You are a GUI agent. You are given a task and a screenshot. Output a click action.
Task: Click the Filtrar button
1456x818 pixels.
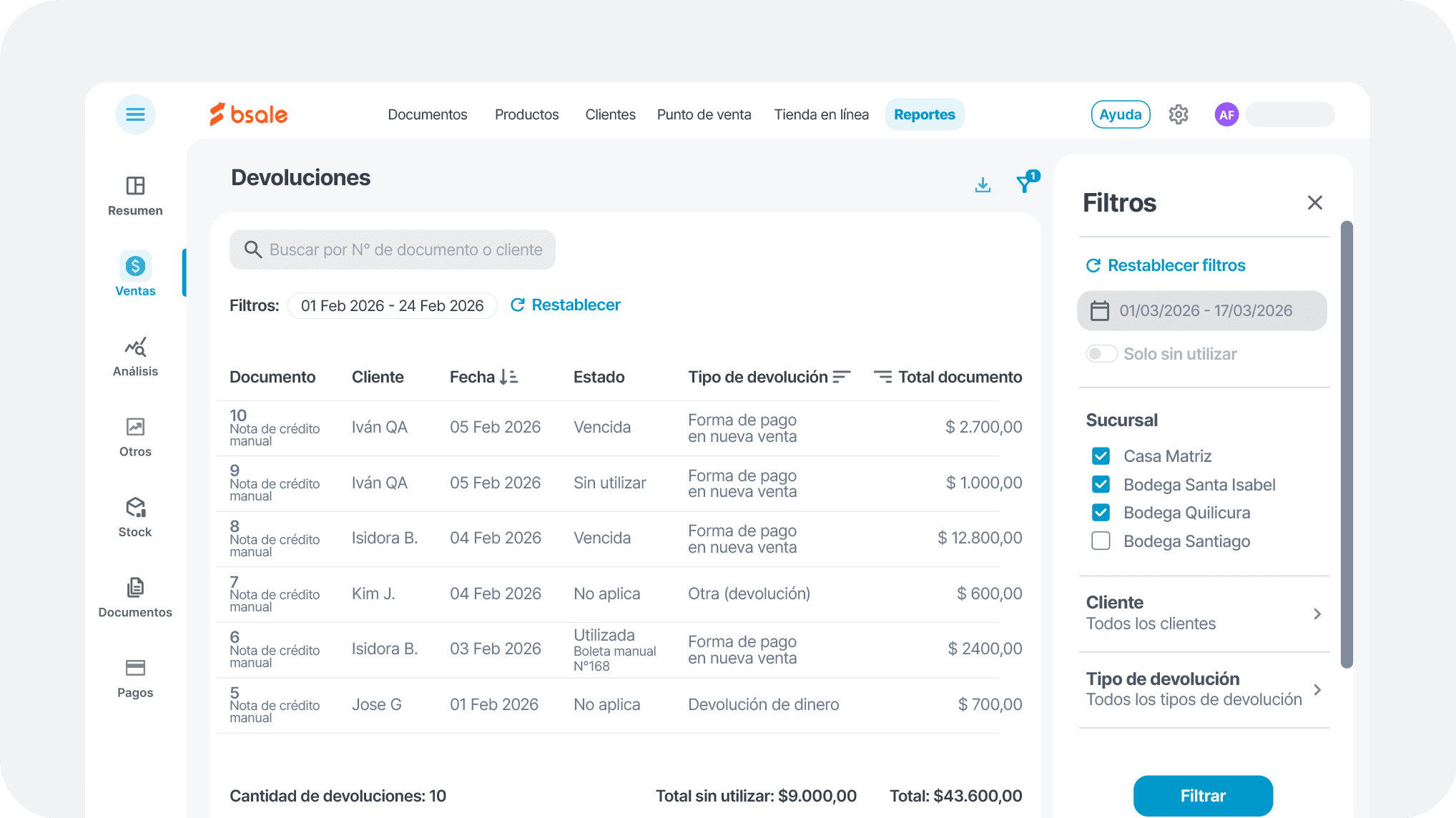click(x=1202, y=795)
